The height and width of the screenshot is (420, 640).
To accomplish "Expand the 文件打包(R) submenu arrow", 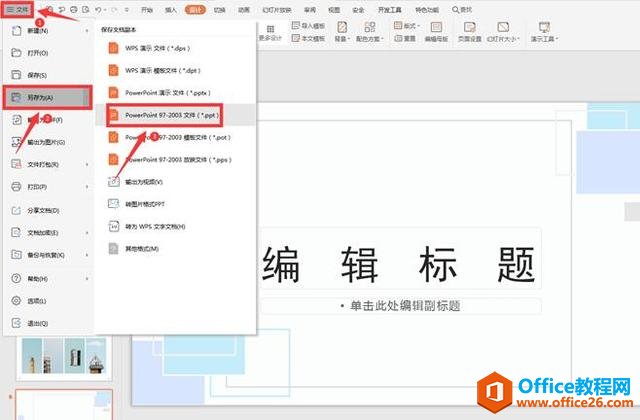I will point(87,164).
